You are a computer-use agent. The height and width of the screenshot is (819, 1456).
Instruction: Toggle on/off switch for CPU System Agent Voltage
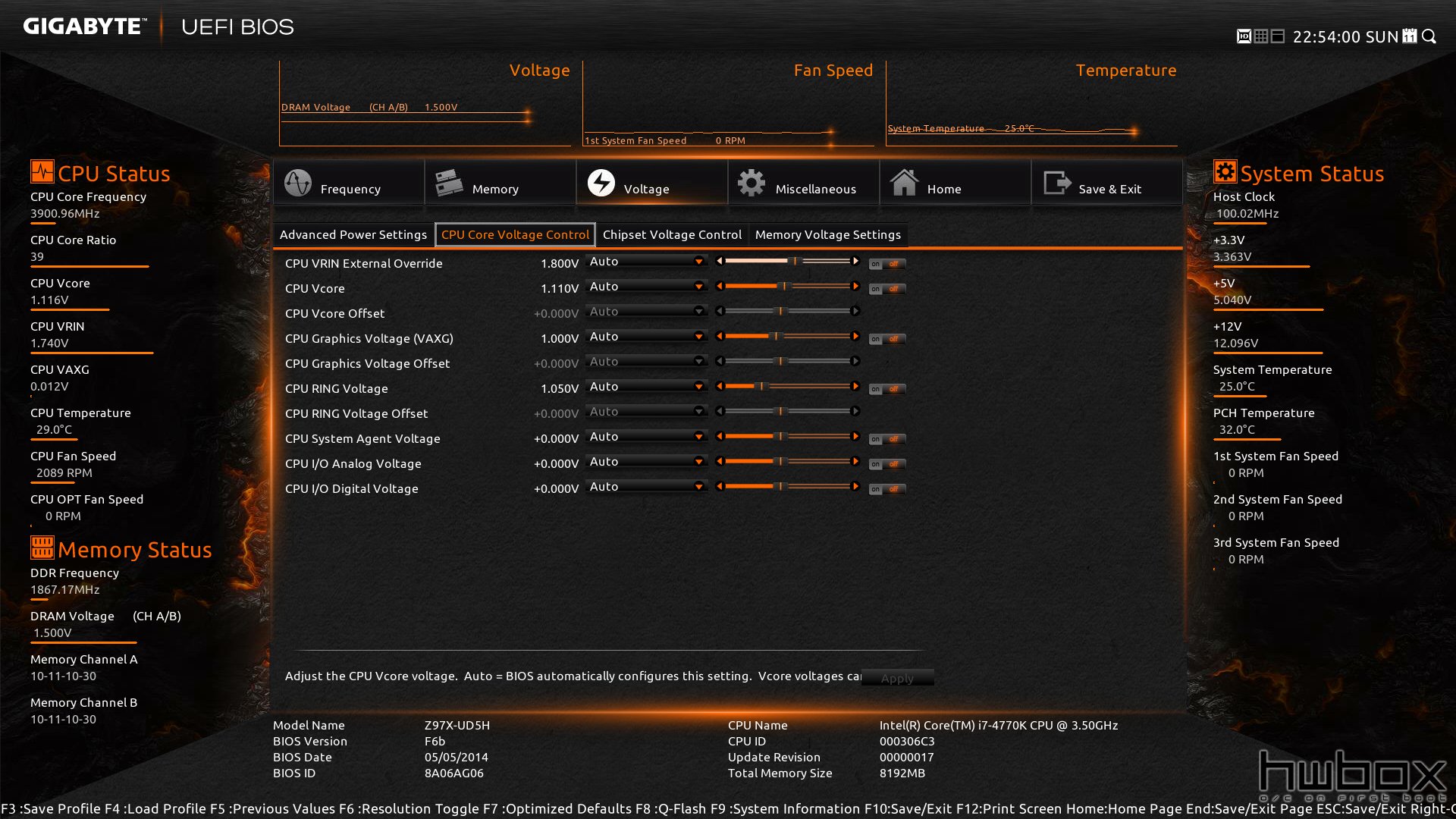[x=887, y=439]
